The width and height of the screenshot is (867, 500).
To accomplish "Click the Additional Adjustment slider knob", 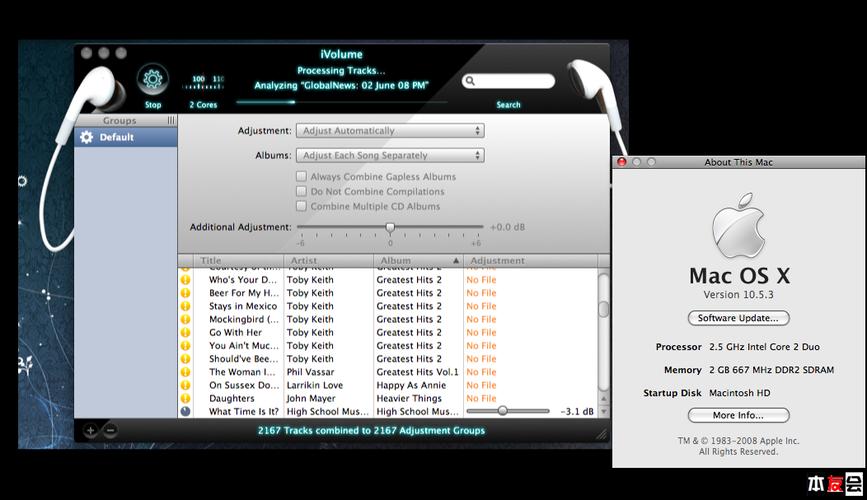I will (390, 227).
